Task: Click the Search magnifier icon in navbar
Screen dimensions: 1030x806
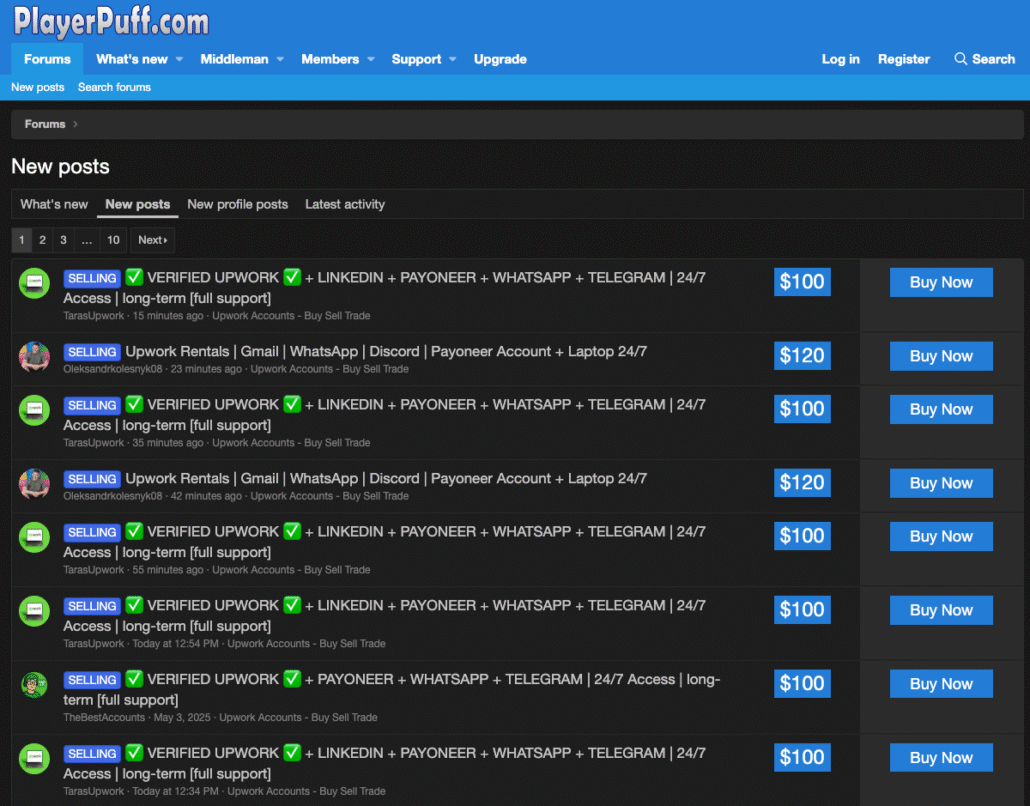Action: [960, 59]
